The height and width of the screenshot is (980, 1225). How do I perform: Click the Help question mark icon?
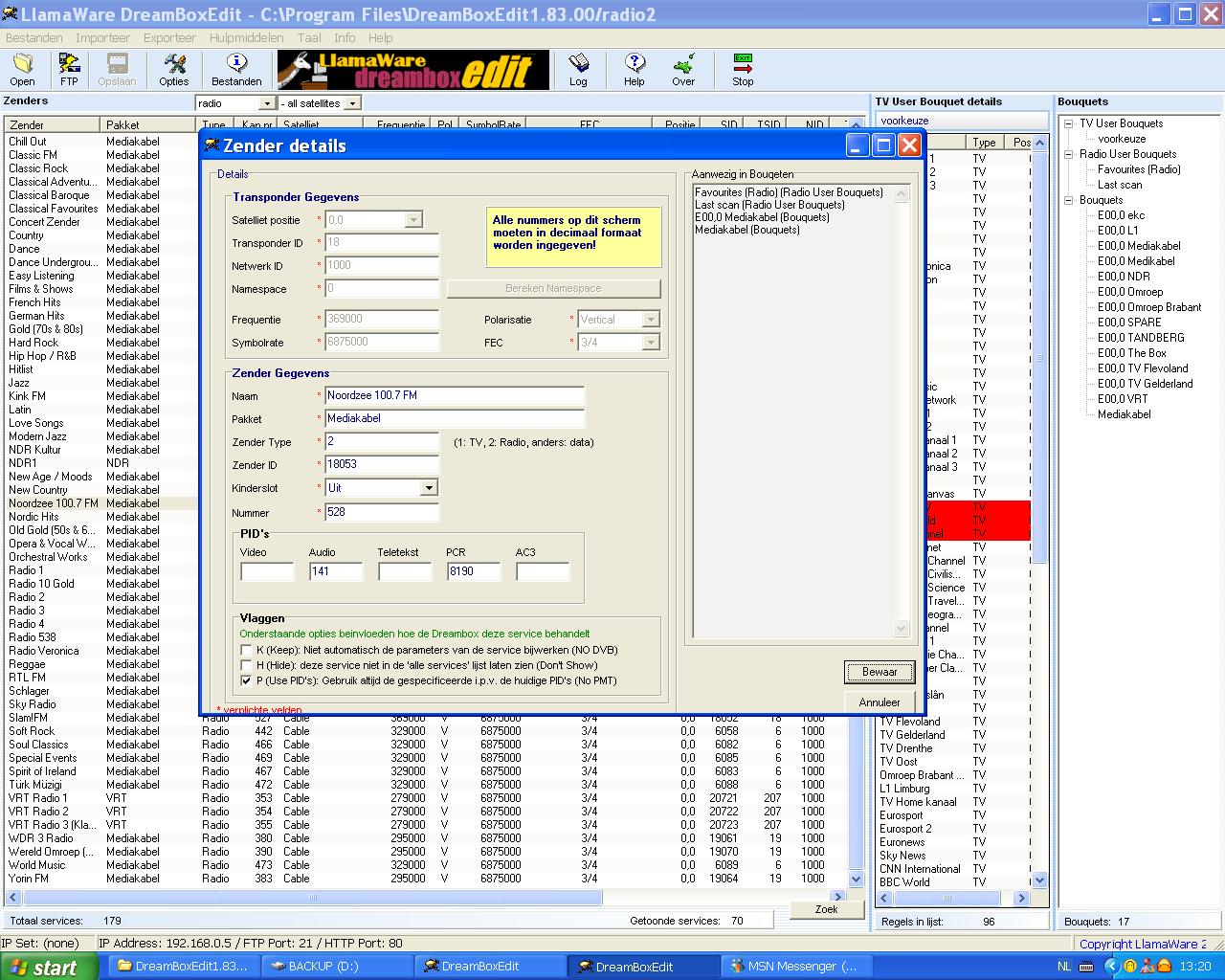pos(635,70)
